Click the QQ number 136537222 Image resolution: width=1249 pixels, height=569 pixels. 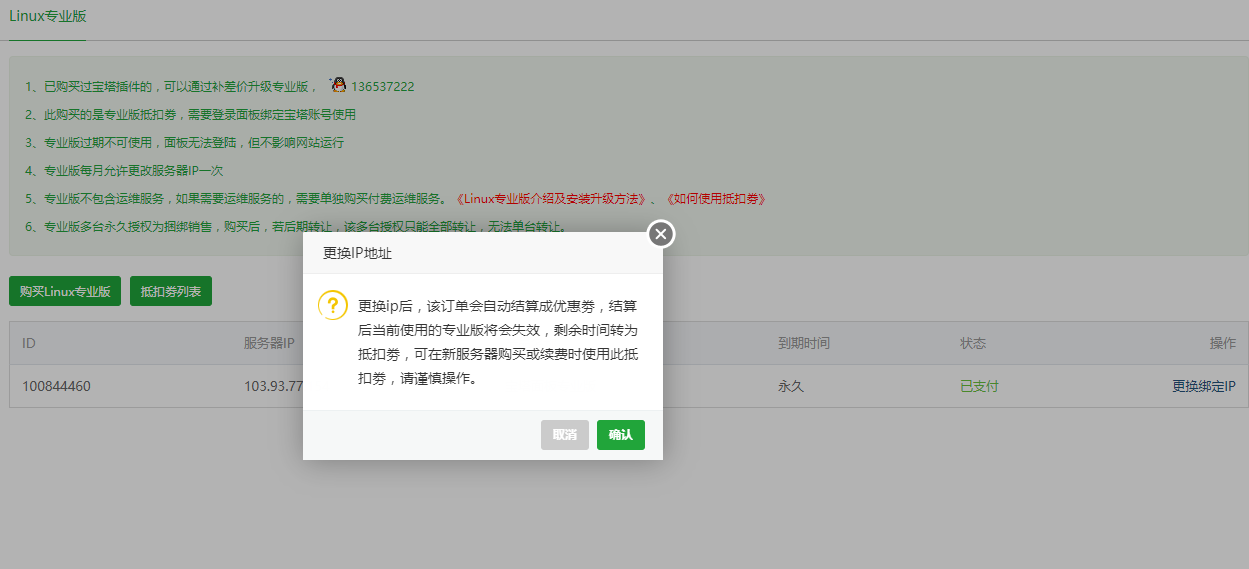coord(383,87)
